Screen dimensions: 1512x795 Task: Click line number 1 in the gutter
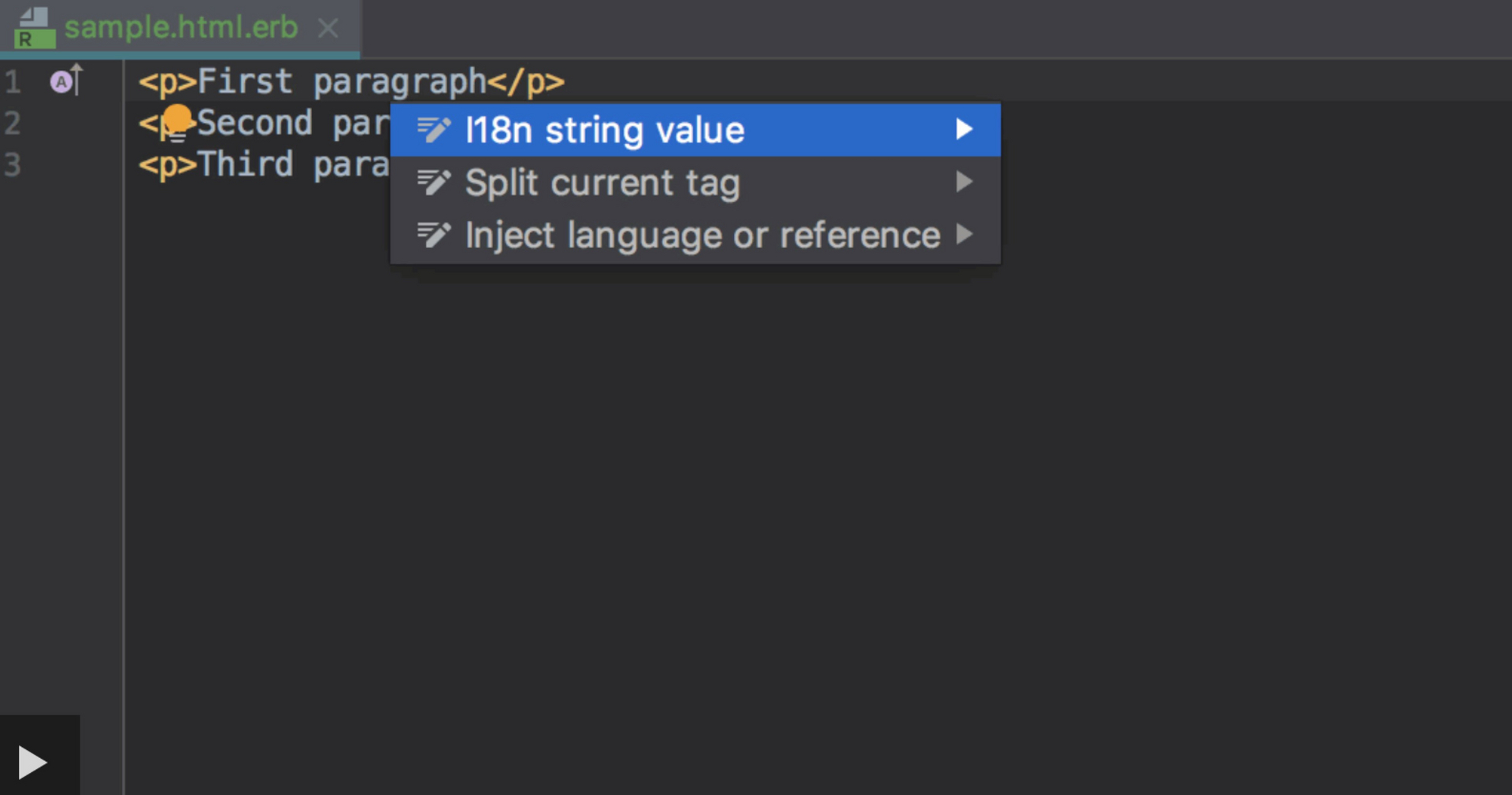[13, 82]
